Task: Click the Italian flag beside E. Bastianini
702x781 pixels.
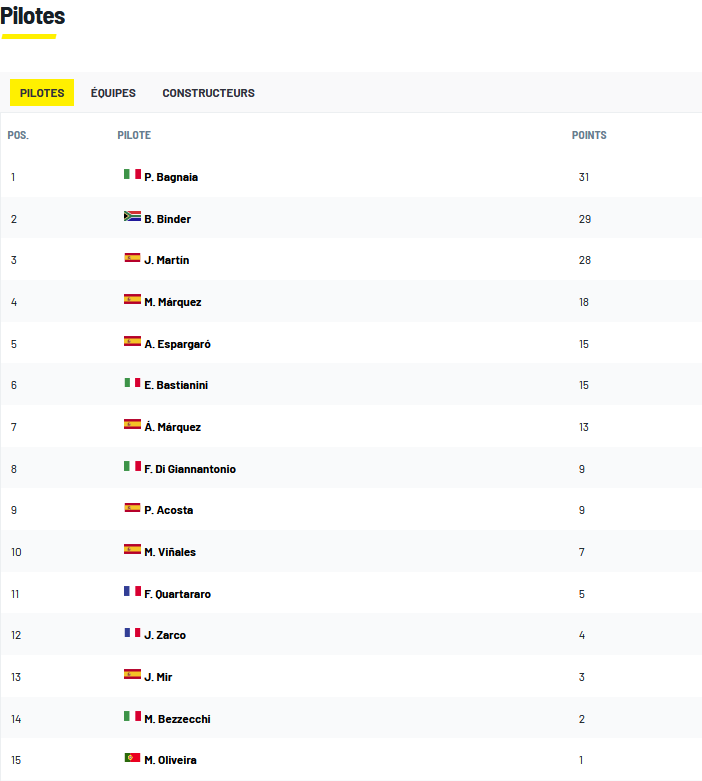Action: pyautogui.click(x=132, y=383)
